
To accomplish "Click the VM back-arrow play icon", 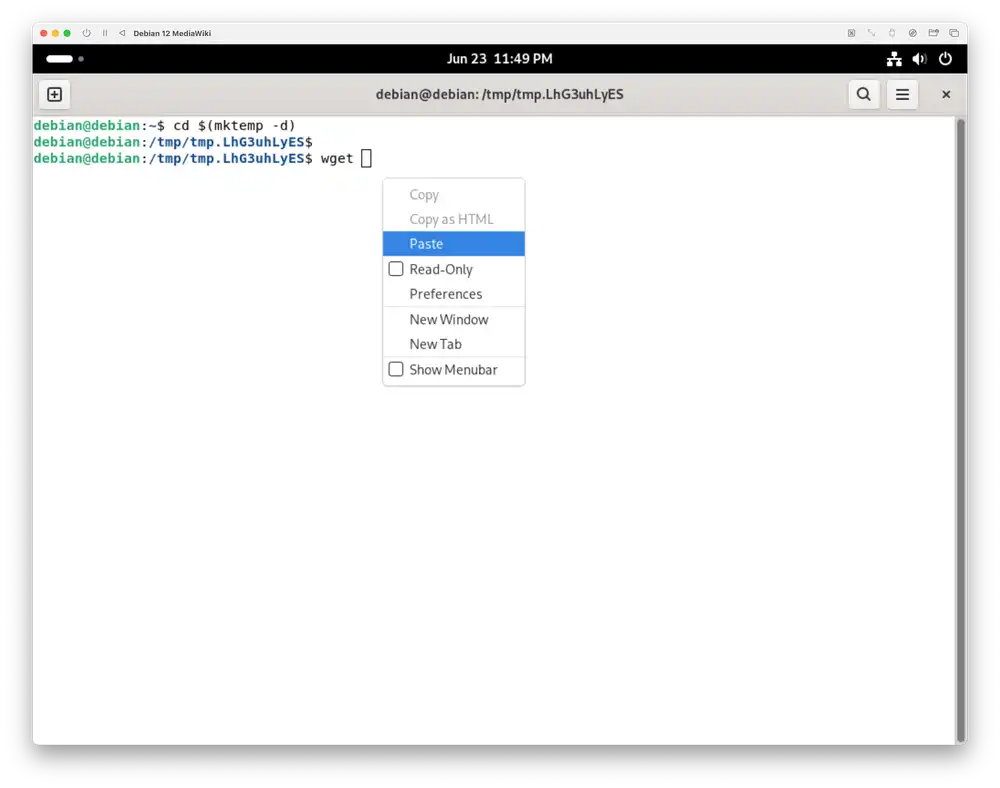I will pos(122,33).
